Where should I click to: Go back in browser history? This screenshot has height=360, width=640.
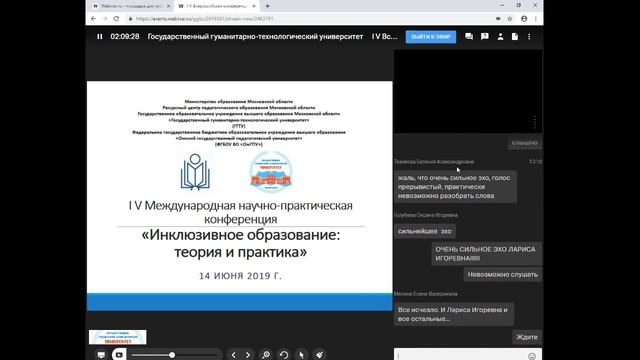click(x=93, y=19)
